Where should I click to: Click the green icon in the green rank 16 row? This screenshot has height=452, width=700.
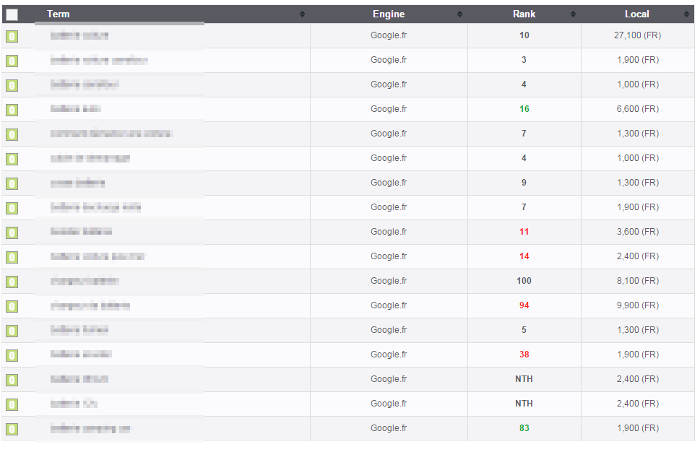tap(12, 109)
